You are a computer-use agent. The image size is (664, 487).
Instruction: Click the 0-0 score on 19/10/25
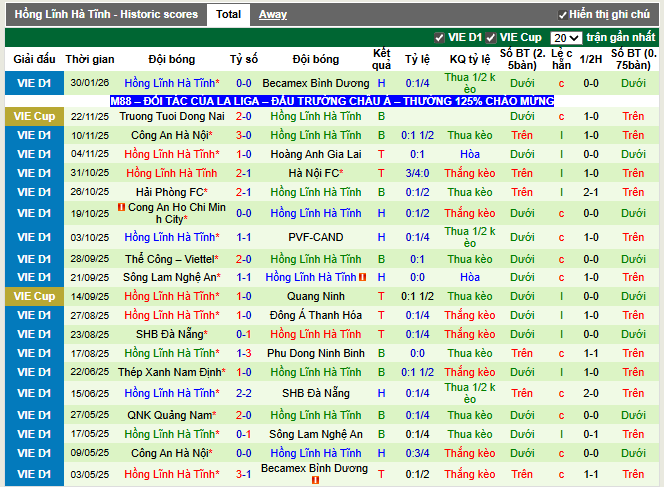pyautogui.click(x=243, y=213)
